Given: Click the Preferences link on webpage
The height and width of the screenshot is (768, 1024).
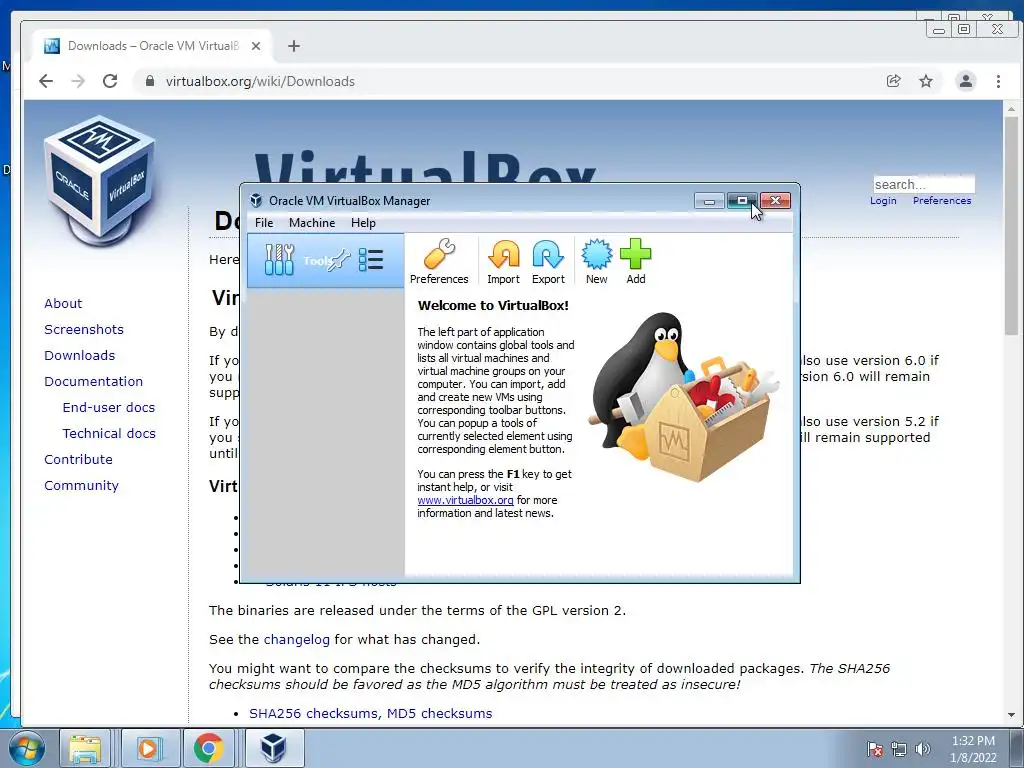Looking at the screenshot, I should 942,201.
